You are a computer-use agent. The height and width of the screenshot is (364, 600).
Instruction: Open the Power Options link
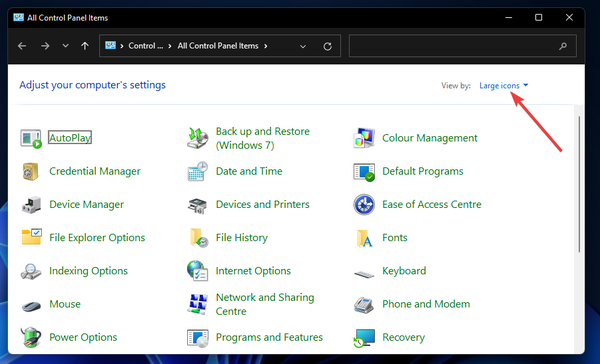pos(83,337)
